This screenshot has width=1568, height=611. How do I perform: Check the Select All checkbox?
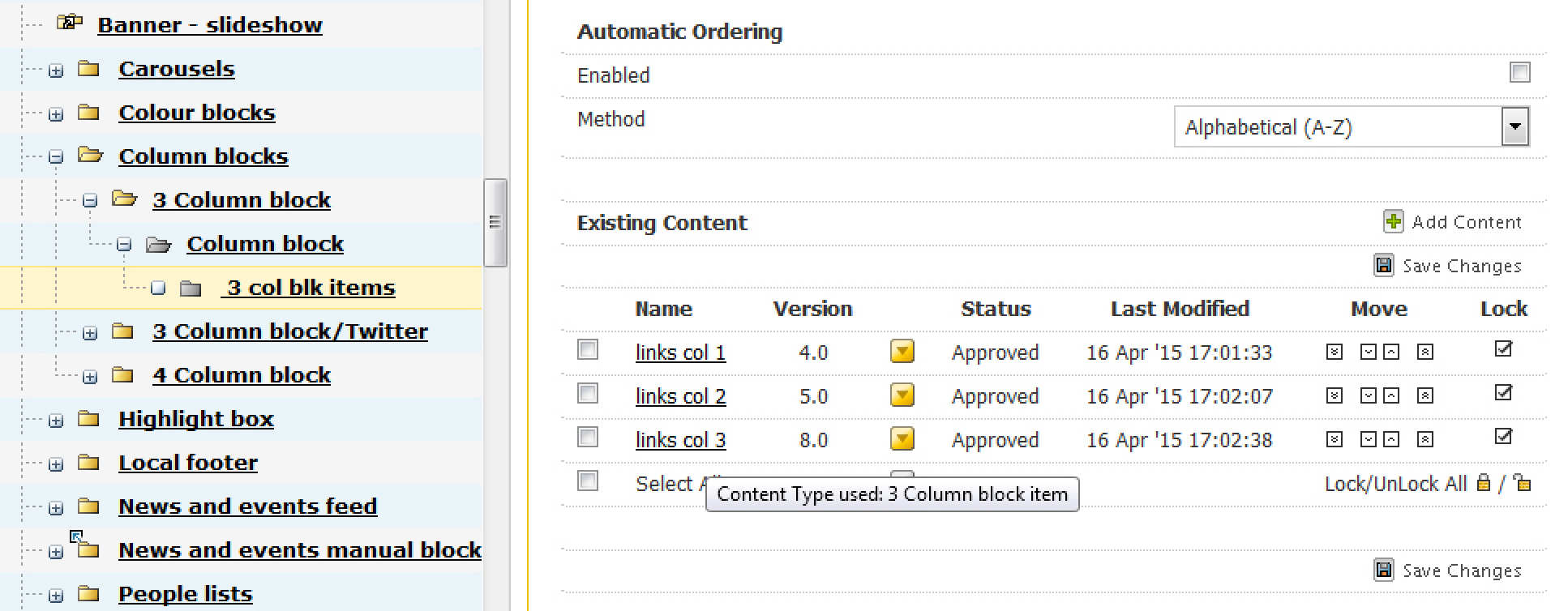[588, 481]
